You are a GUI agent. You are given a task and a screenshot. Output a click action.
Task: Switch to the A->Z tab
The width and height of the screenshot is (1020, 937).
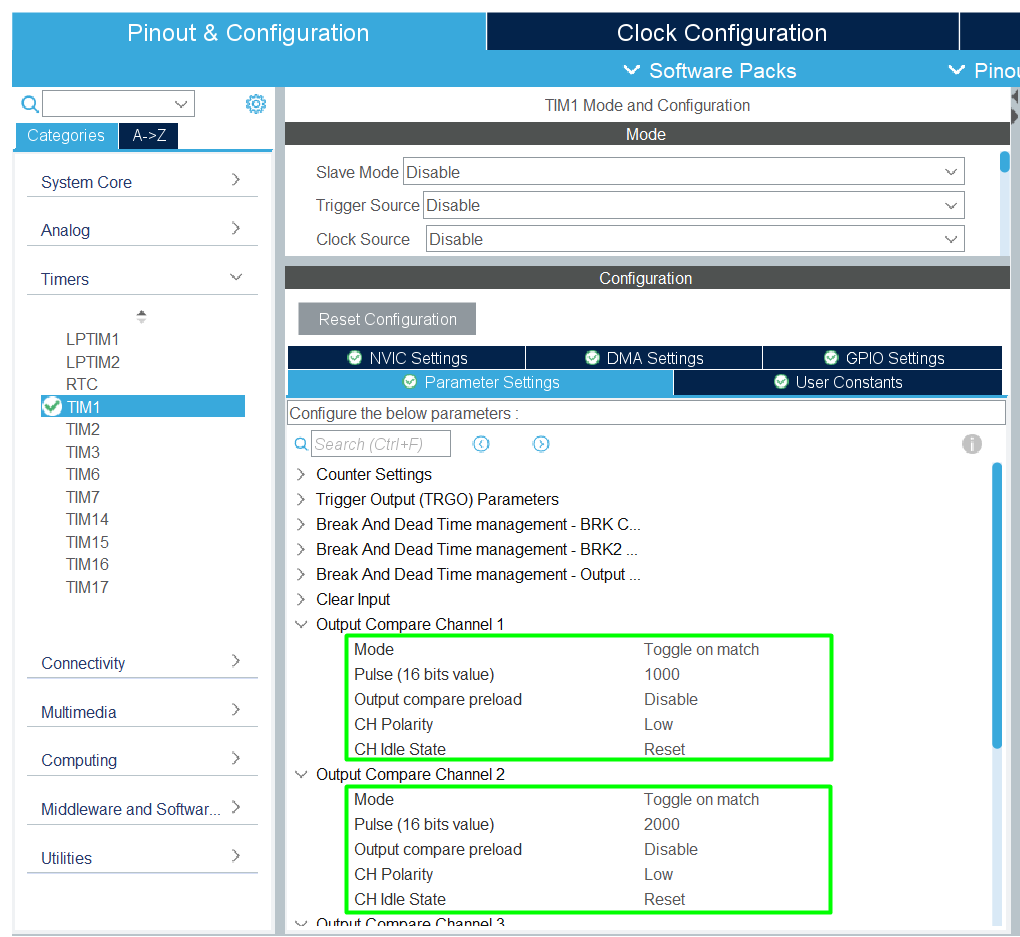[149, 136]
